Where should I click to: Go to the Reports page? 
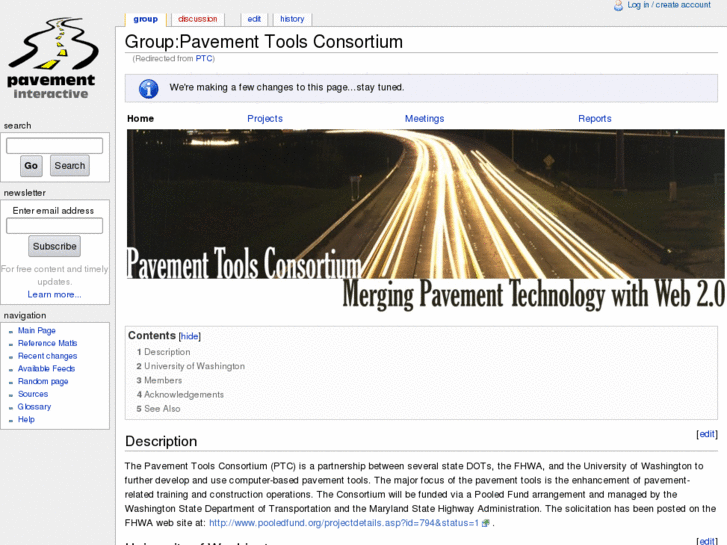(x=594, y=119)
